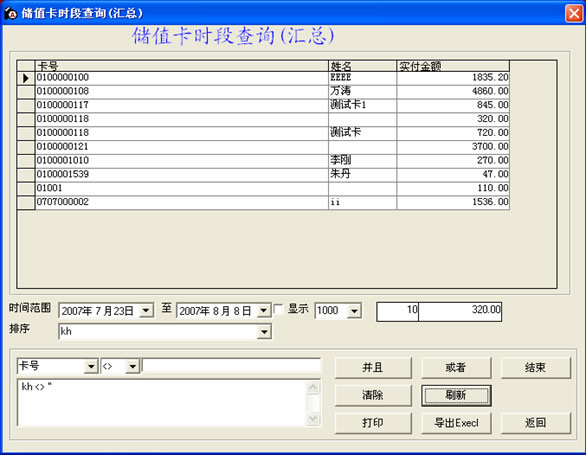The image size is (587, 456).
Task: Click the 或者 button
Action: pyautogui.click(x=456, y=368)
